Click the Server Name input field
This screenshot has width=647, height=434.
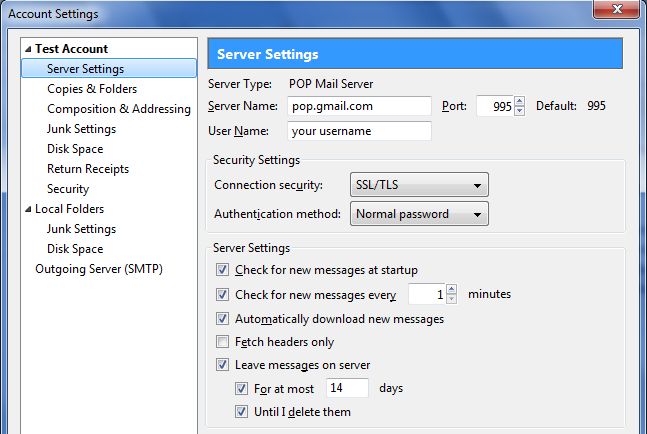(x=359, y=106)
